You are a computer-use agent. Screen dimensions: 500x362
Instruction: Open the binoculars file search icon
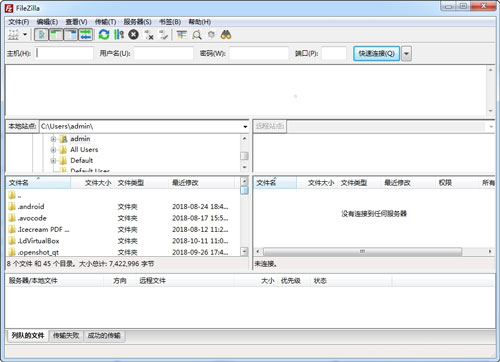[226, 35]
